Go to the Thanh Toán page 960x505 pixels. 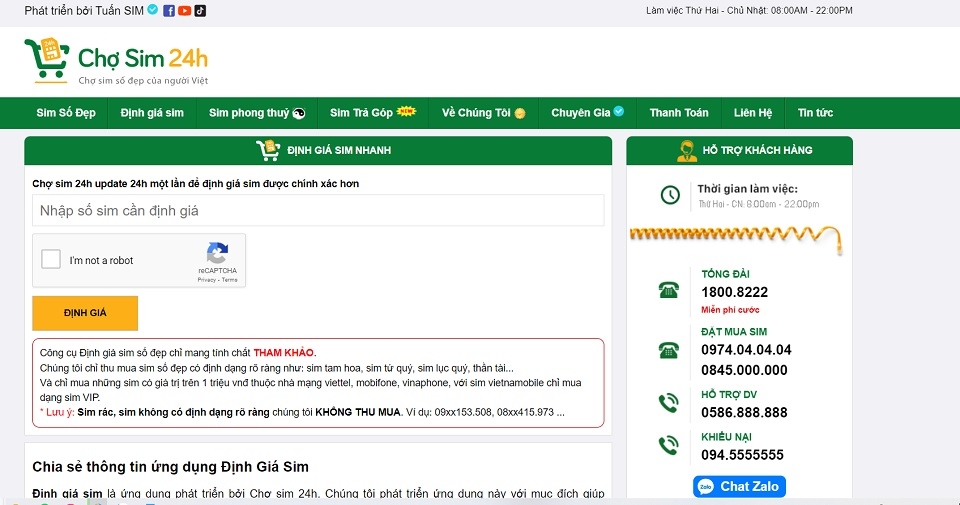click(x=679, y=113)
